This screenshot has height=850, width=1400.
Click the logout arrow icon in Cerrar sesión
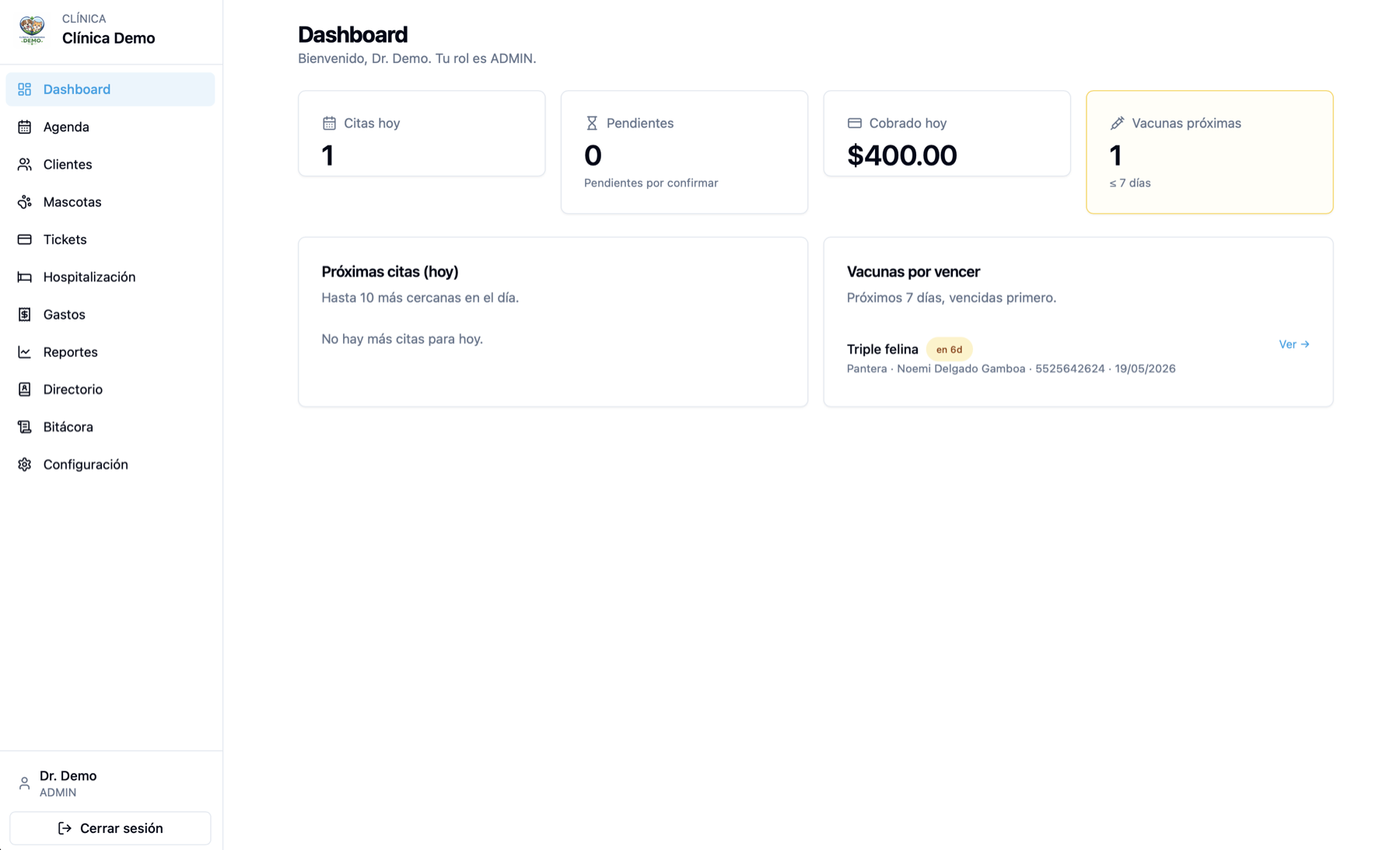click(x=65, y=828)
